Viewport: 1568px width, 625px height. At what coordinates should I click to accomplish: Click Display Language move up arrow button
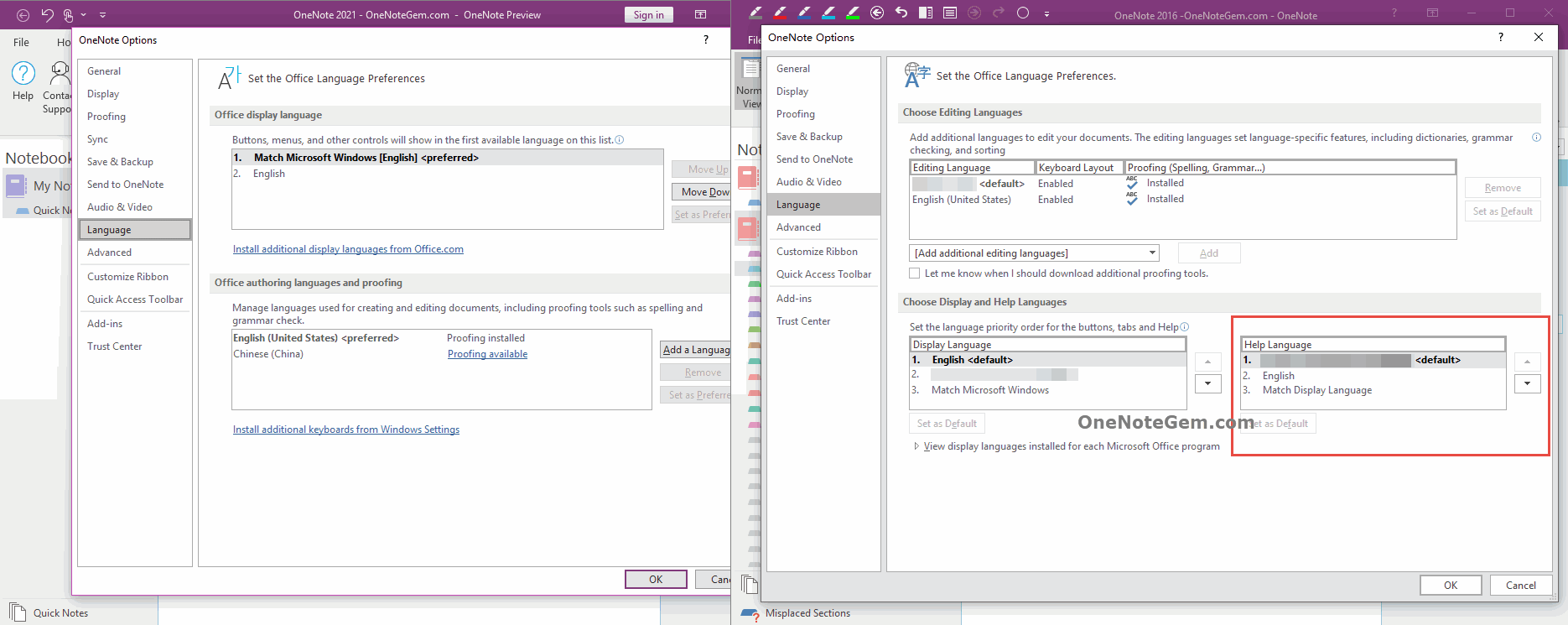click(1207, 362)
